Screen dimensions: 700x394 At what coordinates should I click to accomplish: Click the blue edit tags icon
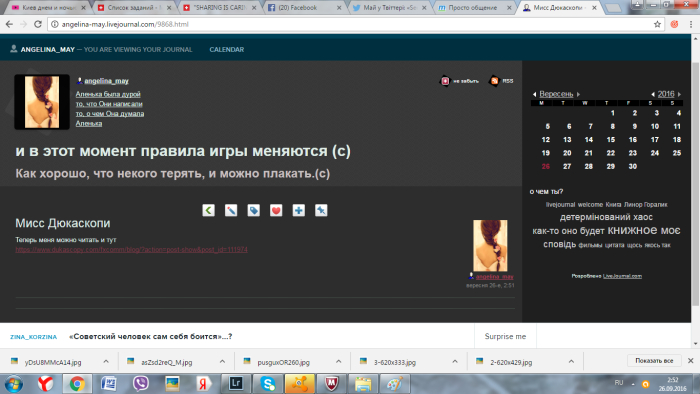point(254,210)
